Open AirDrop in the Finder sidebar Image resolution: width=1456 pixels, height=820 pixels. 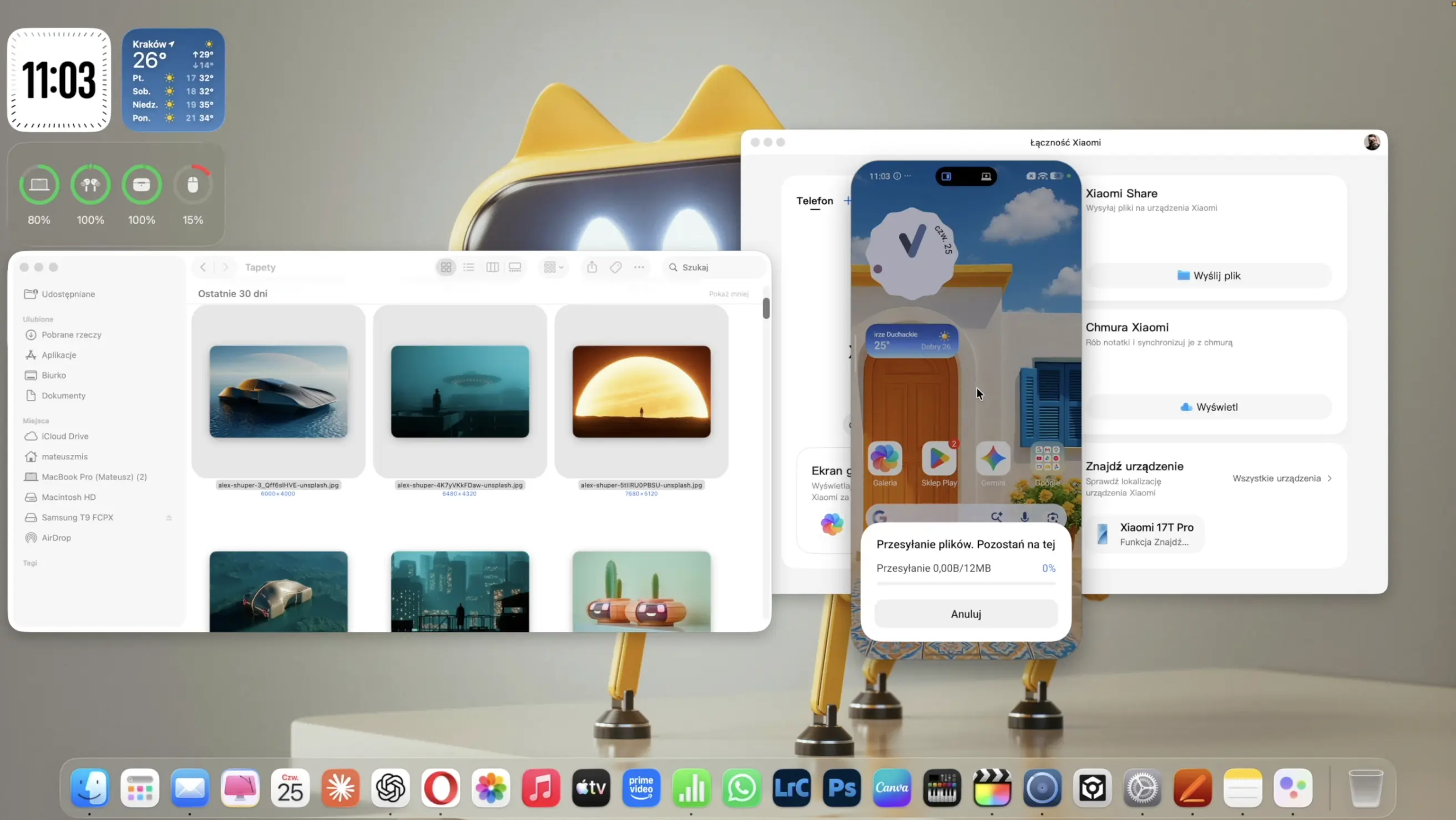[56, 538]
